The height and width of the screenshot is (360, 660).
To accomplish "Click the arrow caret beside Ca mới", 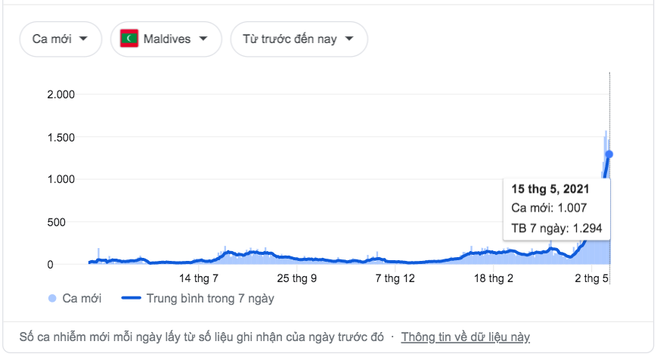I will (x=83, y=39).
